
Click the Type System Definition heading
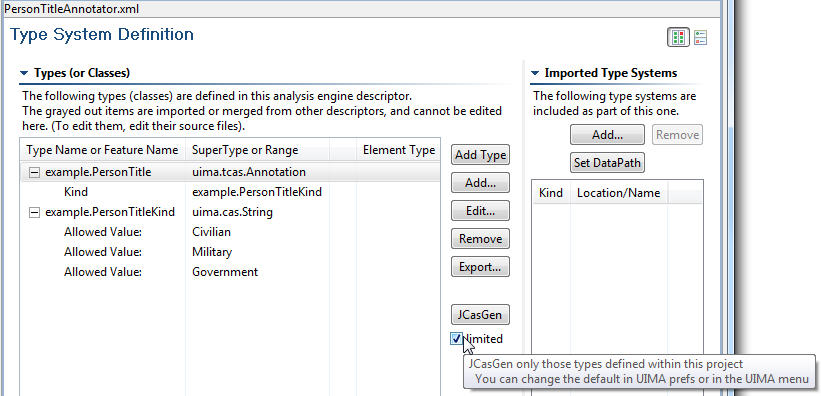(x=102, y=35)
